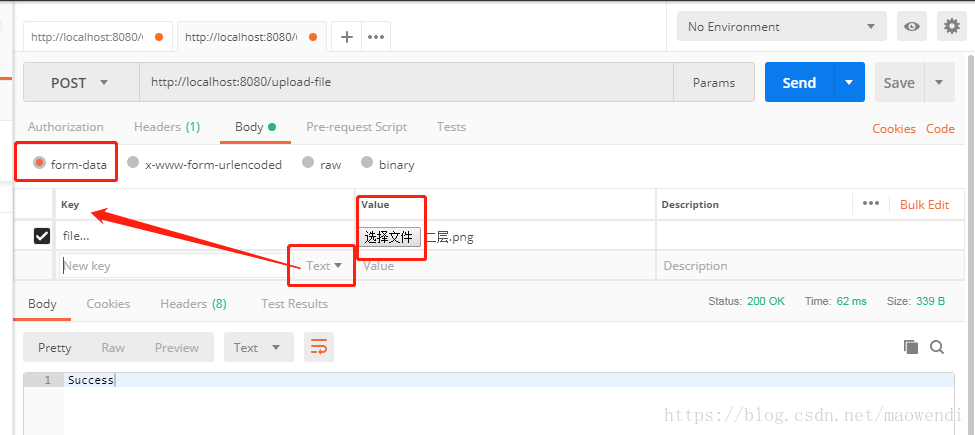Open the response Headers (8) tab
Screen dimensions: 975x435
point(193,304)
